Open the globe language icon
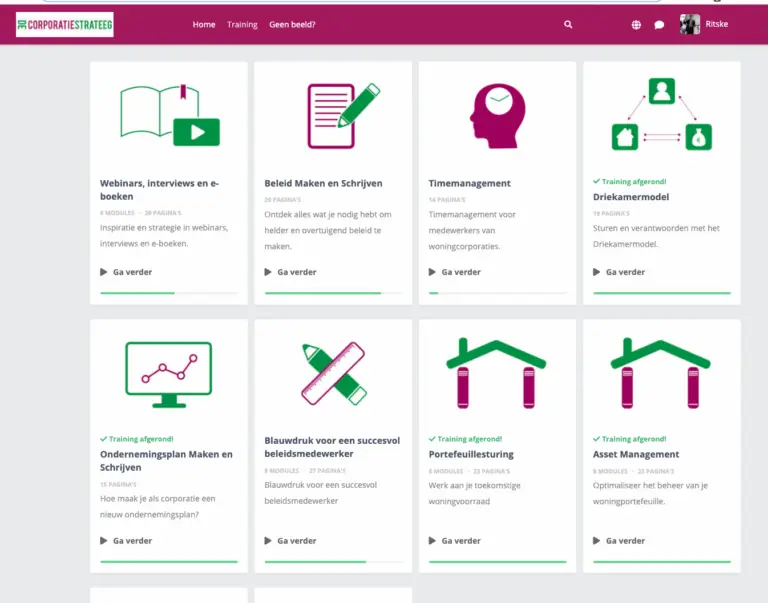Viewport: 768px width, 603px height. (636, 25)
